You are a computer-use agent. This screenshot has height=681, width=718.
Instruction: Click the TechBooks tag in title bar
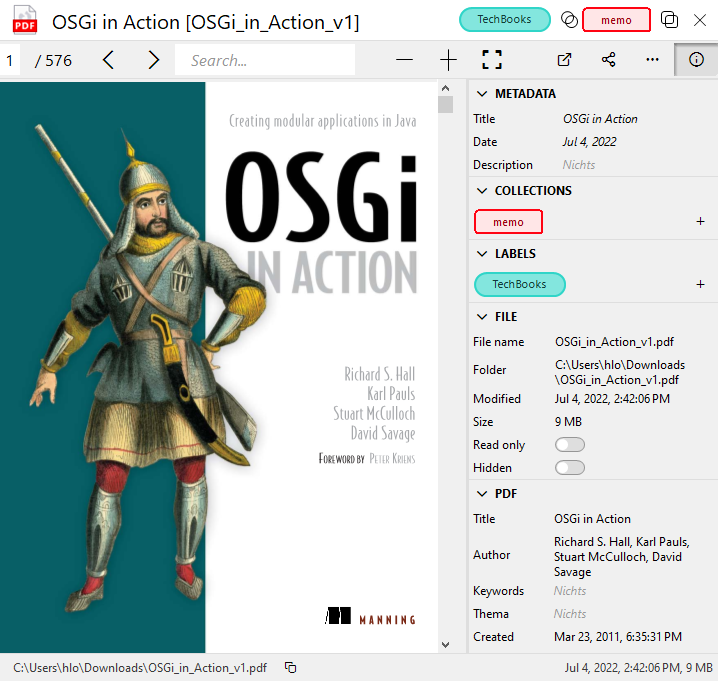[x=505, y=20]
